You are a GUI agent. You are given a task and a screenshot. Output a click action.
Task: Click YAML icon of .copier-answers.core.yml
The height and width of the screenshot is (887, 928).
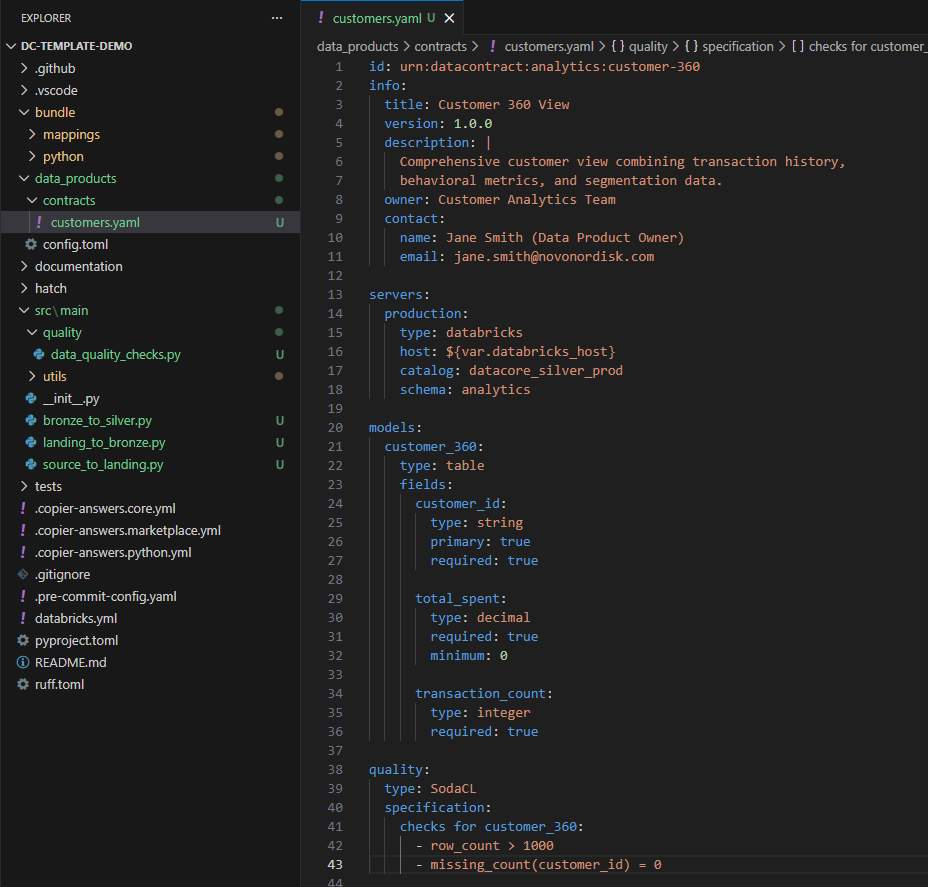(22, 508)
